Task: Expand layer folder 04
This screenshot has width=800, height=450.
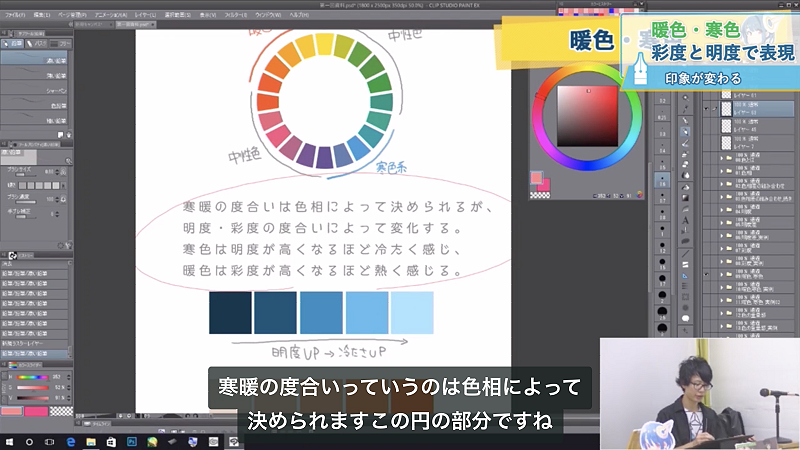Action: [722, 209]
